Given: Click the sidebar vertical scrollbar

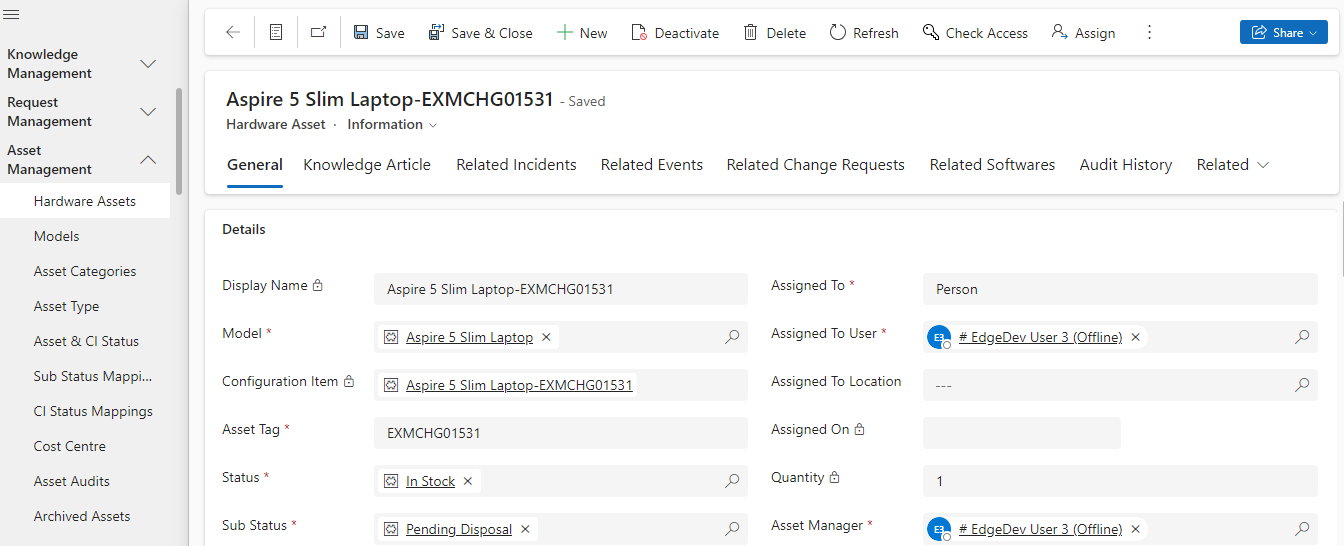Looking at the screenshot, I should pyautogui.click(x=179, y=141).
